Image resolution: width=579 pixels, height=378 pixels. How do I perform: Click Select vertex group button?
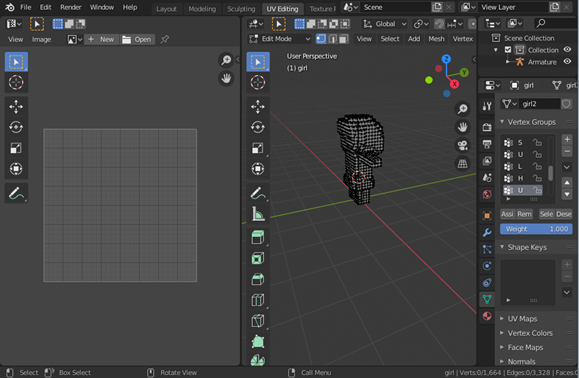coord(546,214)
